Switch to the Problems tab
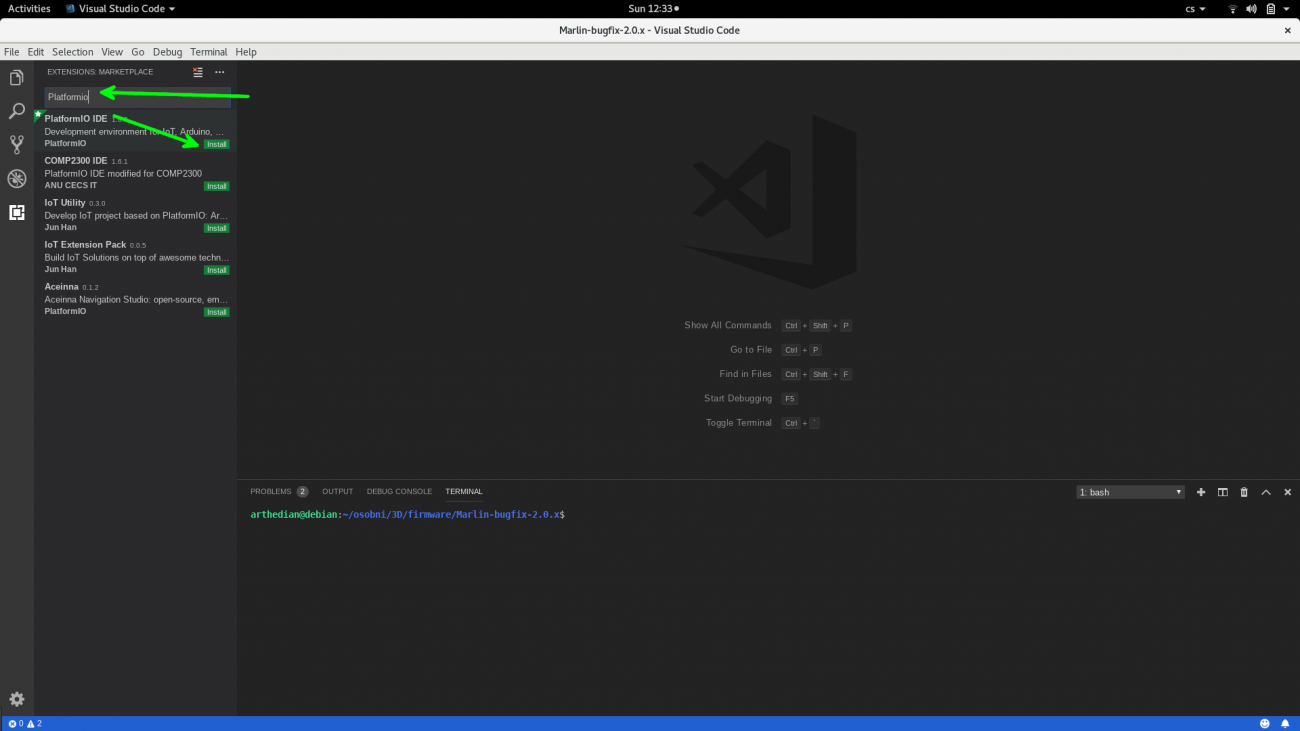Viewport: 1300px width, 731px height. pos(279,492)
